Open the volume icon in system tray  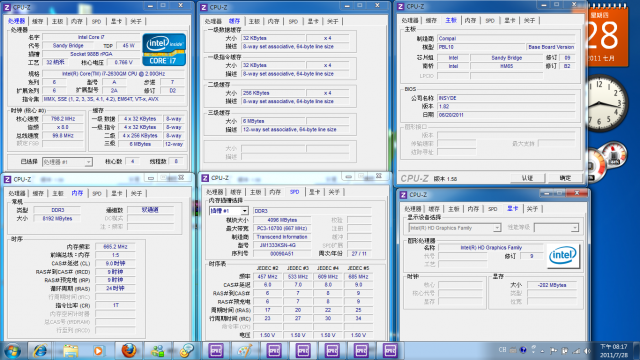pyautogui.click(x=587, y=351)
